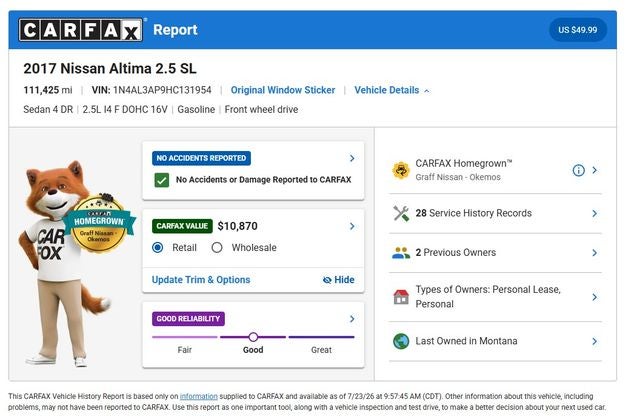Image resolution: width=640 pixels, height=416 pixels.
Task: Open the Homegrown info circle icon
Action: [578, 170]
